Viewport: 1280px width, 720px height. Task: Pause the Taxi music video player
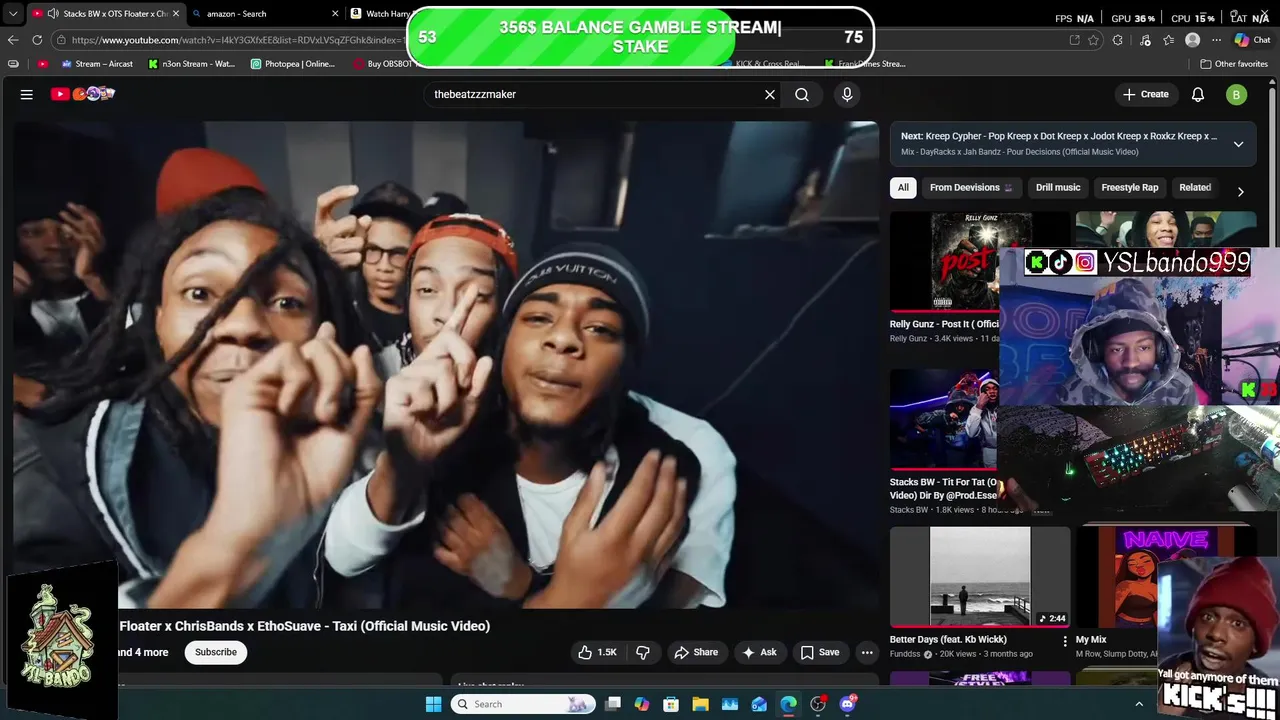click(446, 365)
